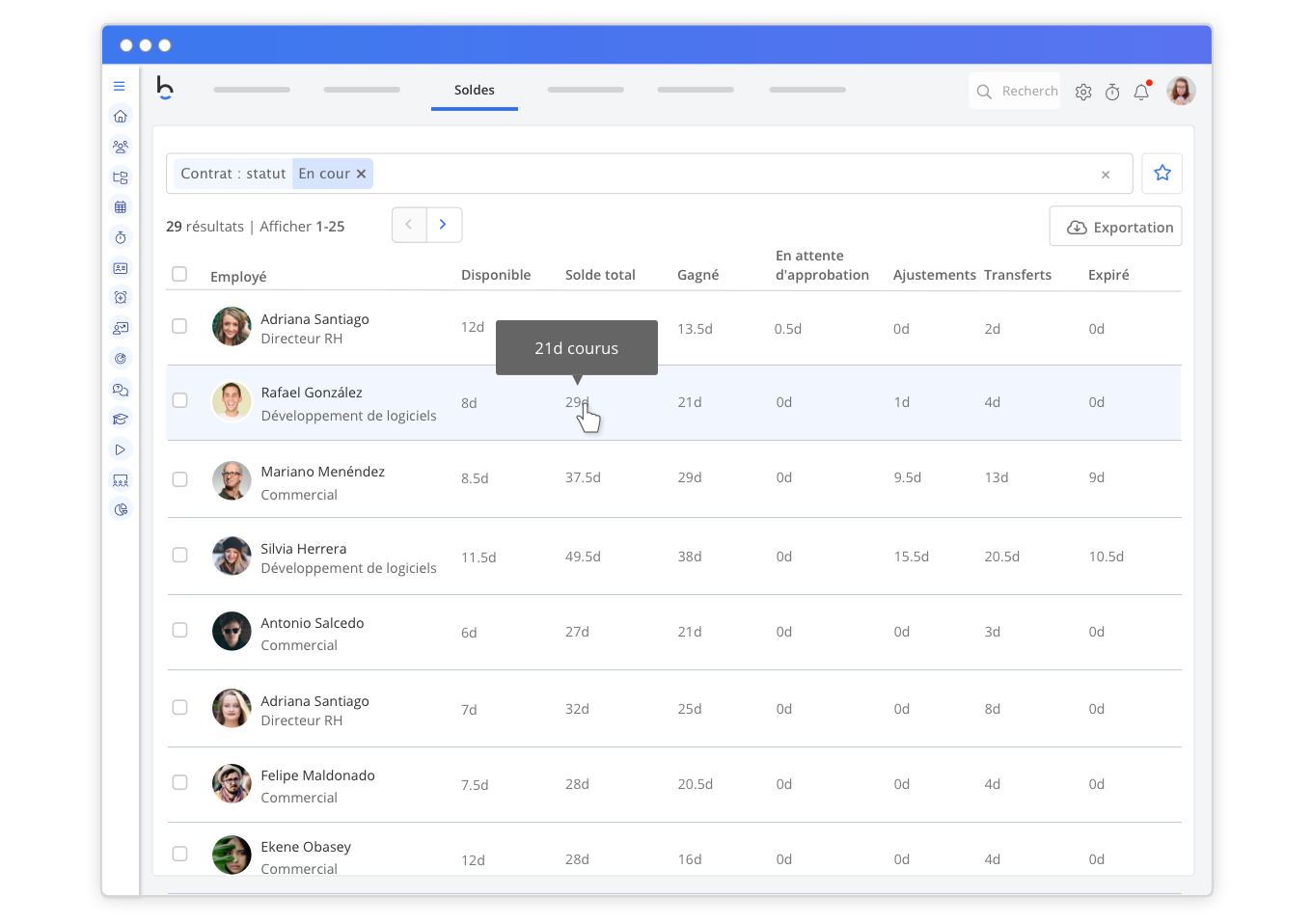Open the user profile avatar menu

(1181, 91)
